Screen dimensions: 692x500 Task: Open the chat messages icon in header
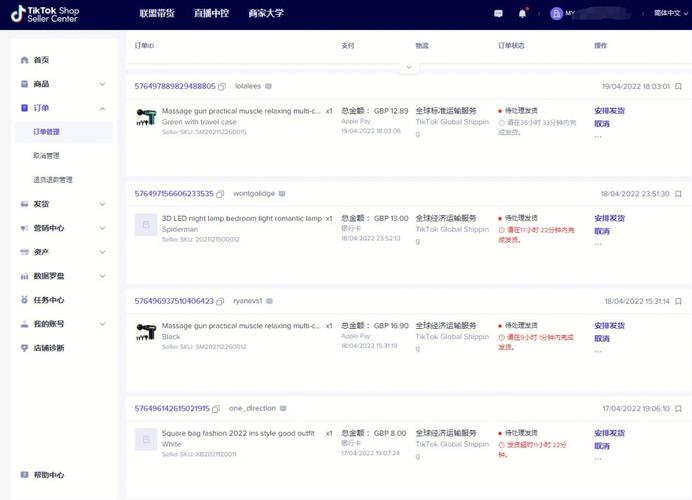(x=499, y=14)
